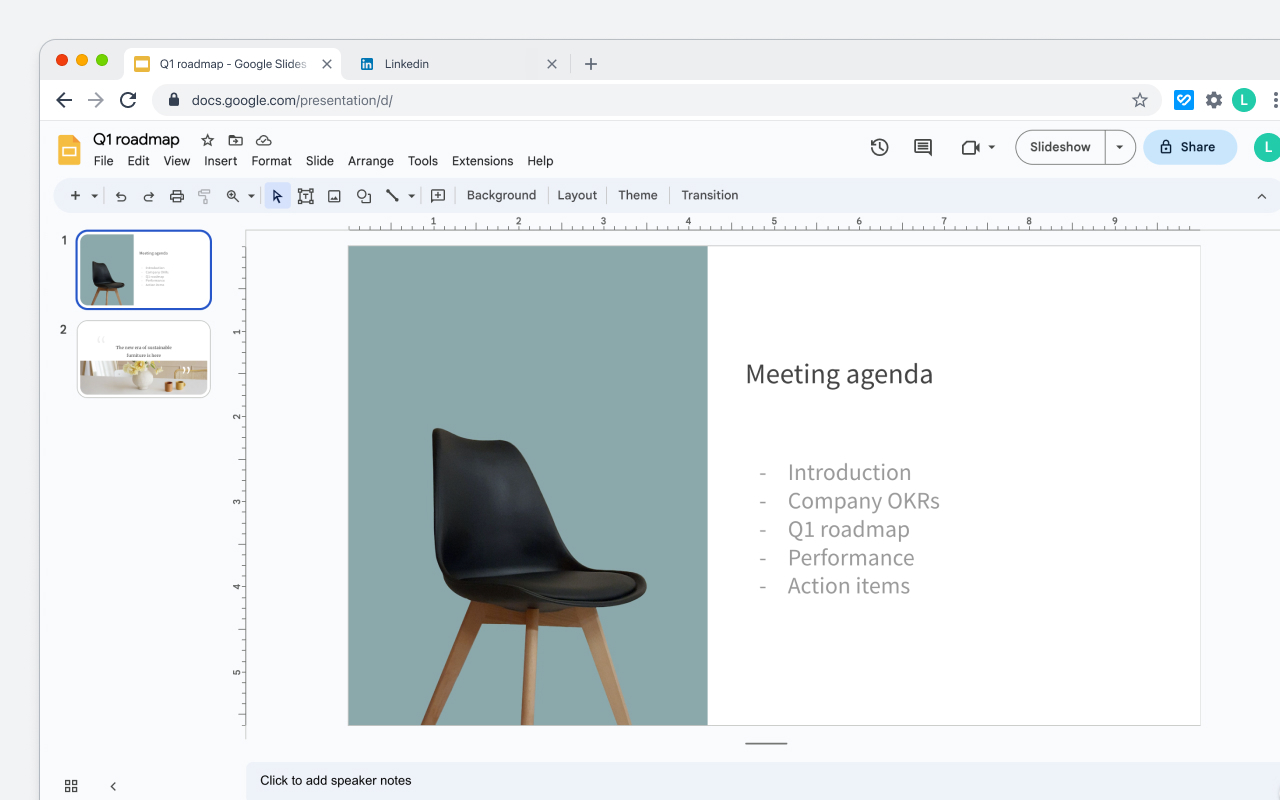Add a comment from the toolbar
This screenshot has width=1280, height=800.
[x=438, y=196]
